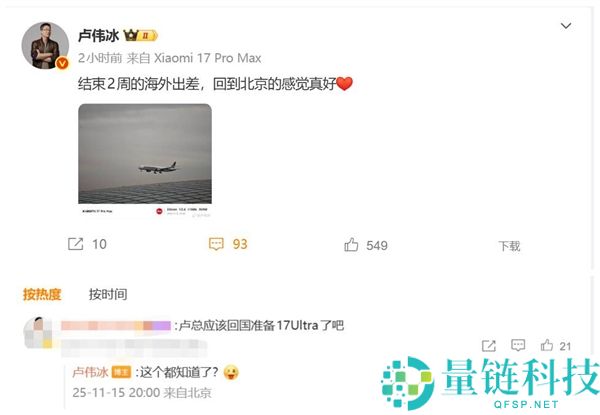Reply to the 17Ultra comment

tap(518, 345)
